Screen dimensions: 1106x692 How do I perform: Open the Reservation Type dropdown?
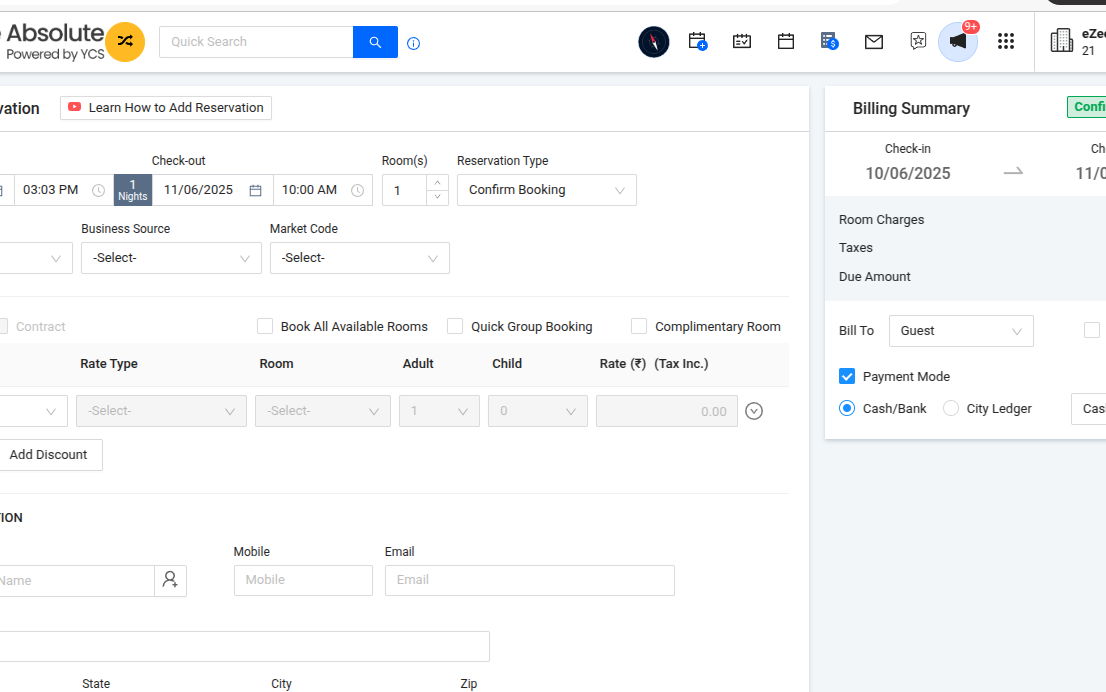(x=546, y=190)
